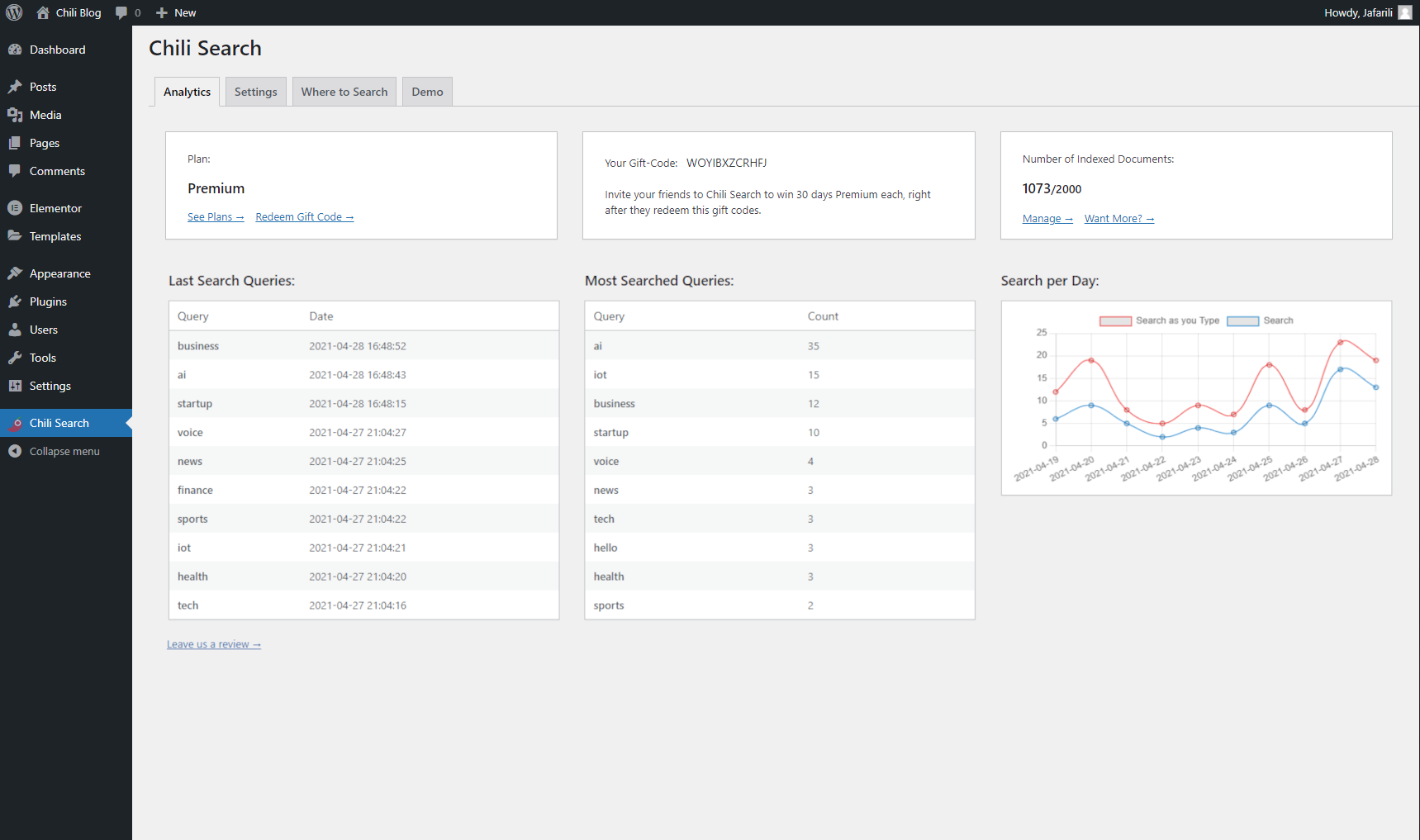Click Redeem Gift Code link
This screenshot has height=840, width=1420.
(305, 217)
